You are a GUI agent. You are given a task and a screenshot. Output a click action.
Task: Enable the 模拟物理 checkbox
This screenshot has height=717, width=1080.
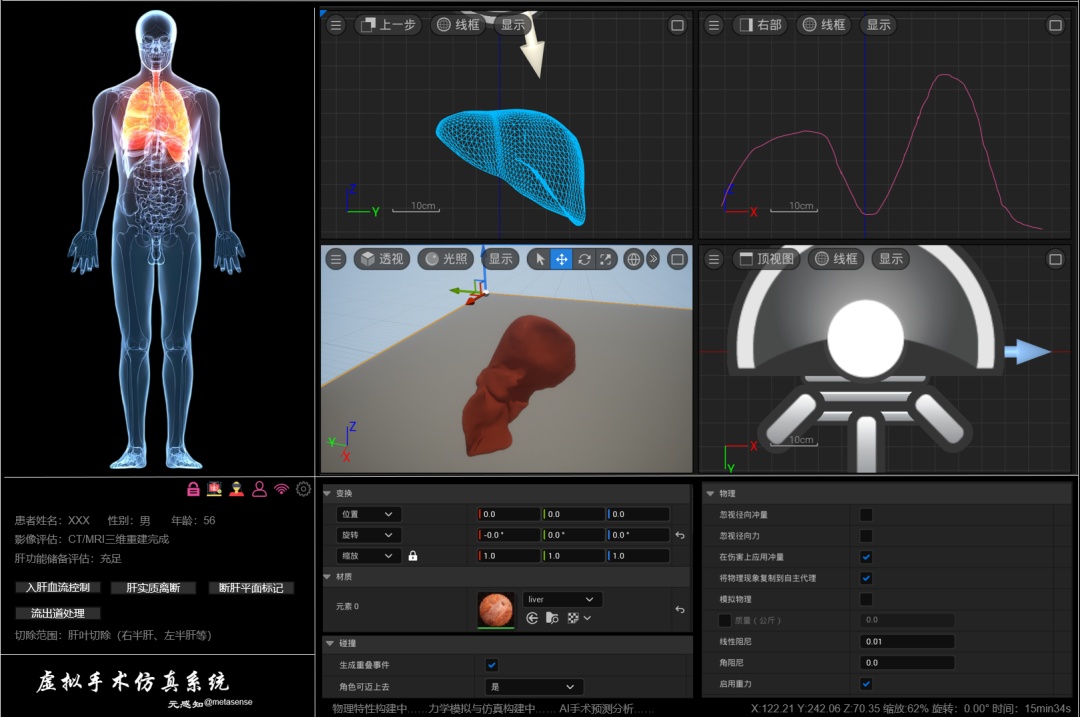point(866,599)
